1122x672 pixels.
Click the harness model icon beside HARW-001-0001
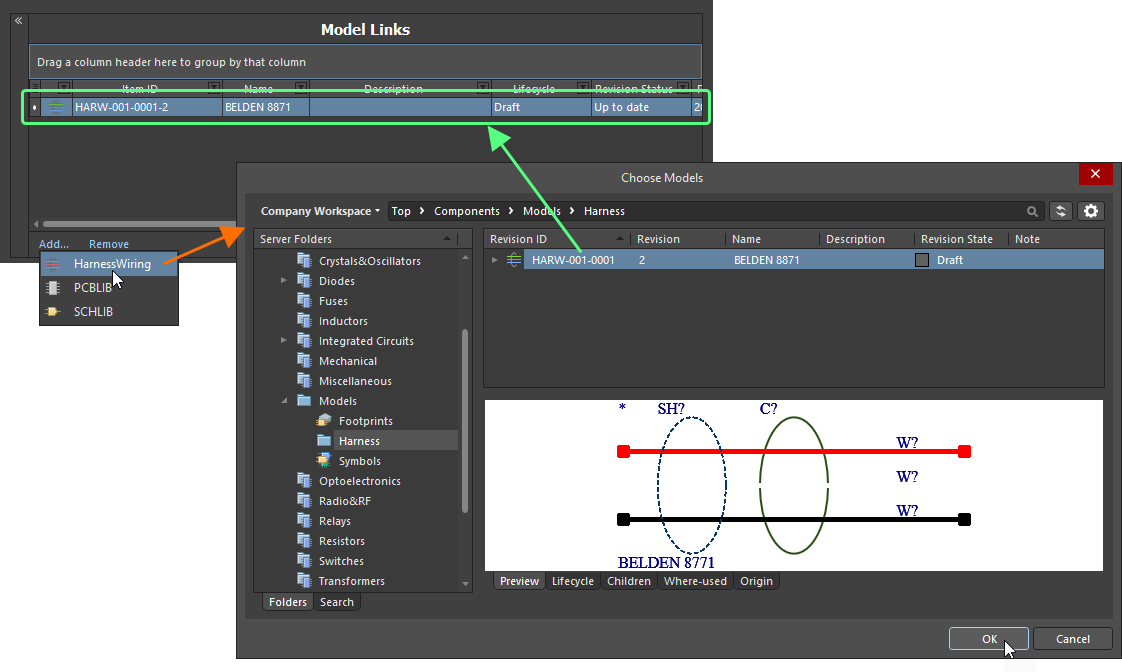coord(513,259)
